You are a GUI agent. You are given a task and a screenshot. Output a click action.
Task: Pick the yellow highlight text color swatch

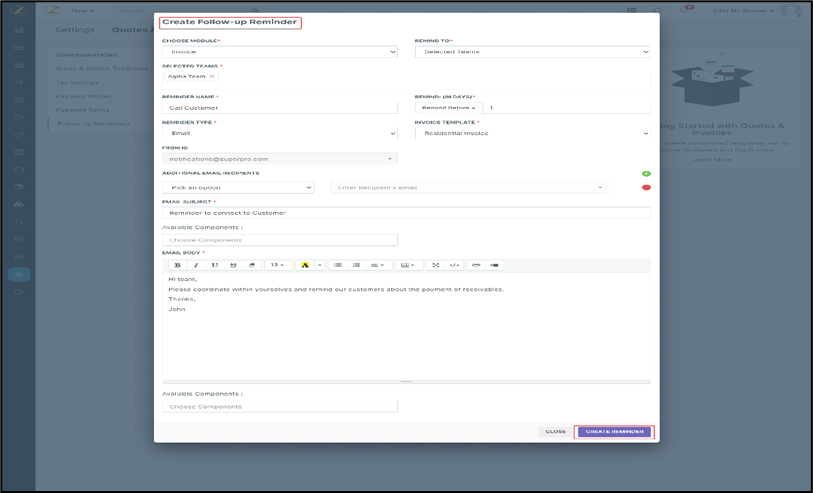coord(305,265)
